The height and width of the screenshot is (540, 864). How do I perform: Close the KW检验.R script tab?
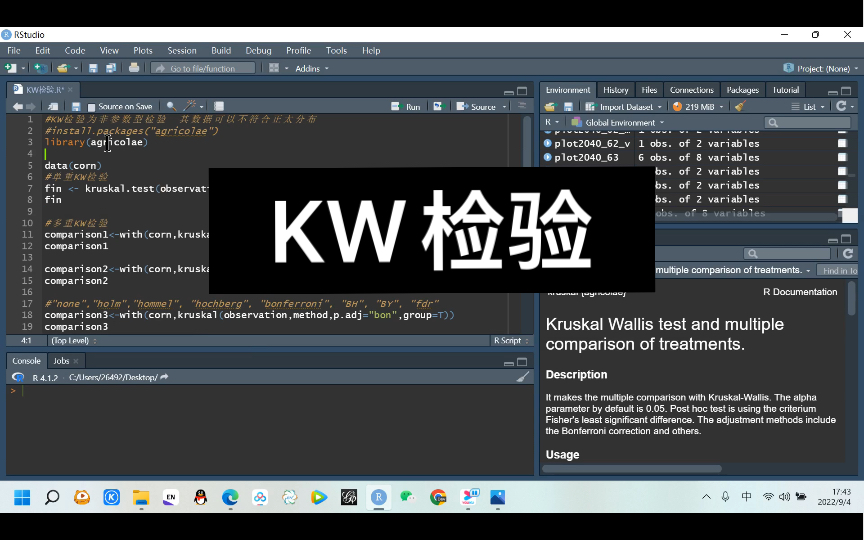tap(70, 90)
